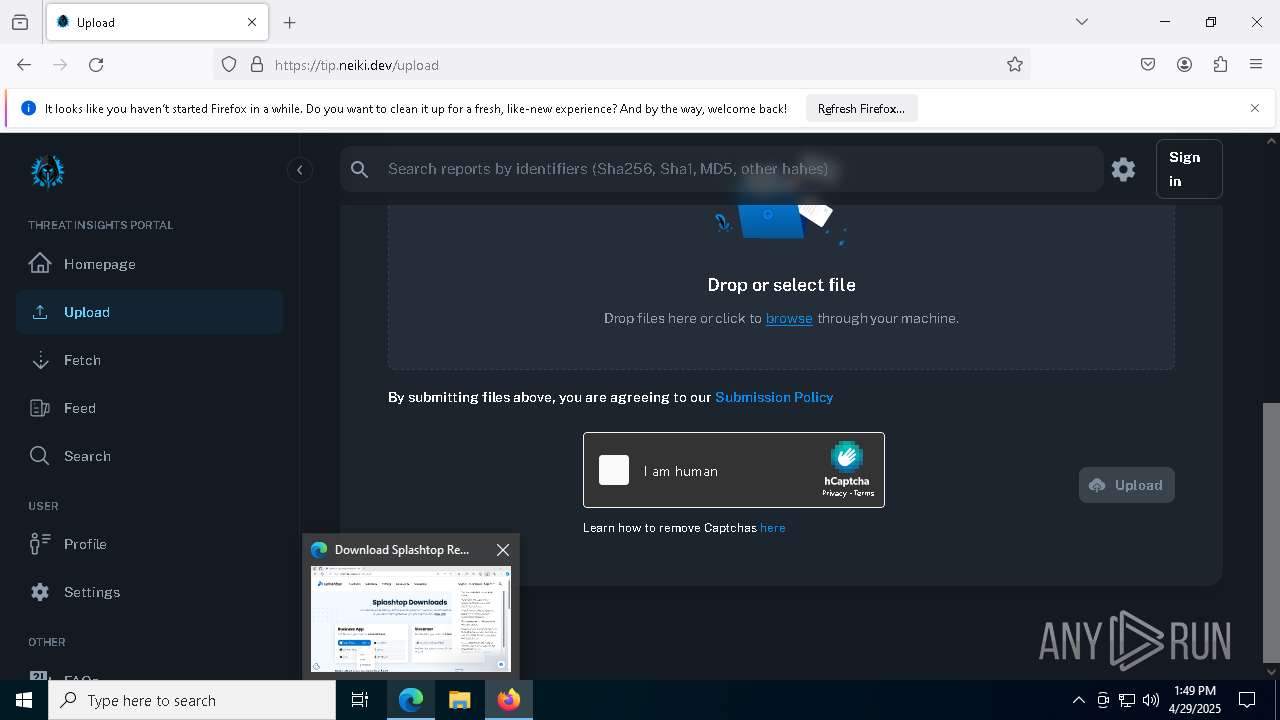1280x720 pixels.
Task: Open the Firefox application menu
Action: coord(1256,64)
